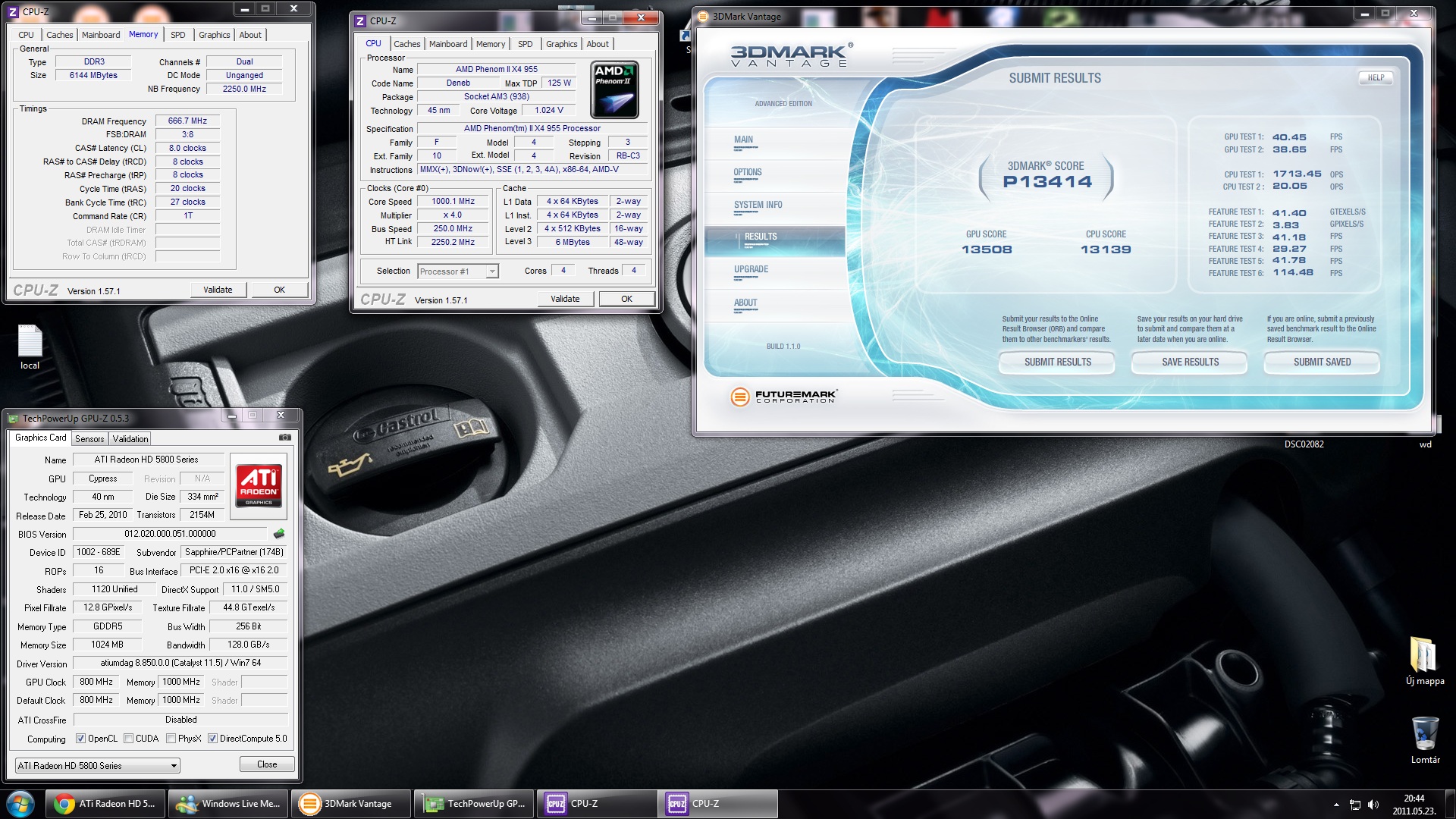Select SYSTEM INFO in 3DMark sidebar
This screenshot has width=1456, height=819.
click(758, 205)
